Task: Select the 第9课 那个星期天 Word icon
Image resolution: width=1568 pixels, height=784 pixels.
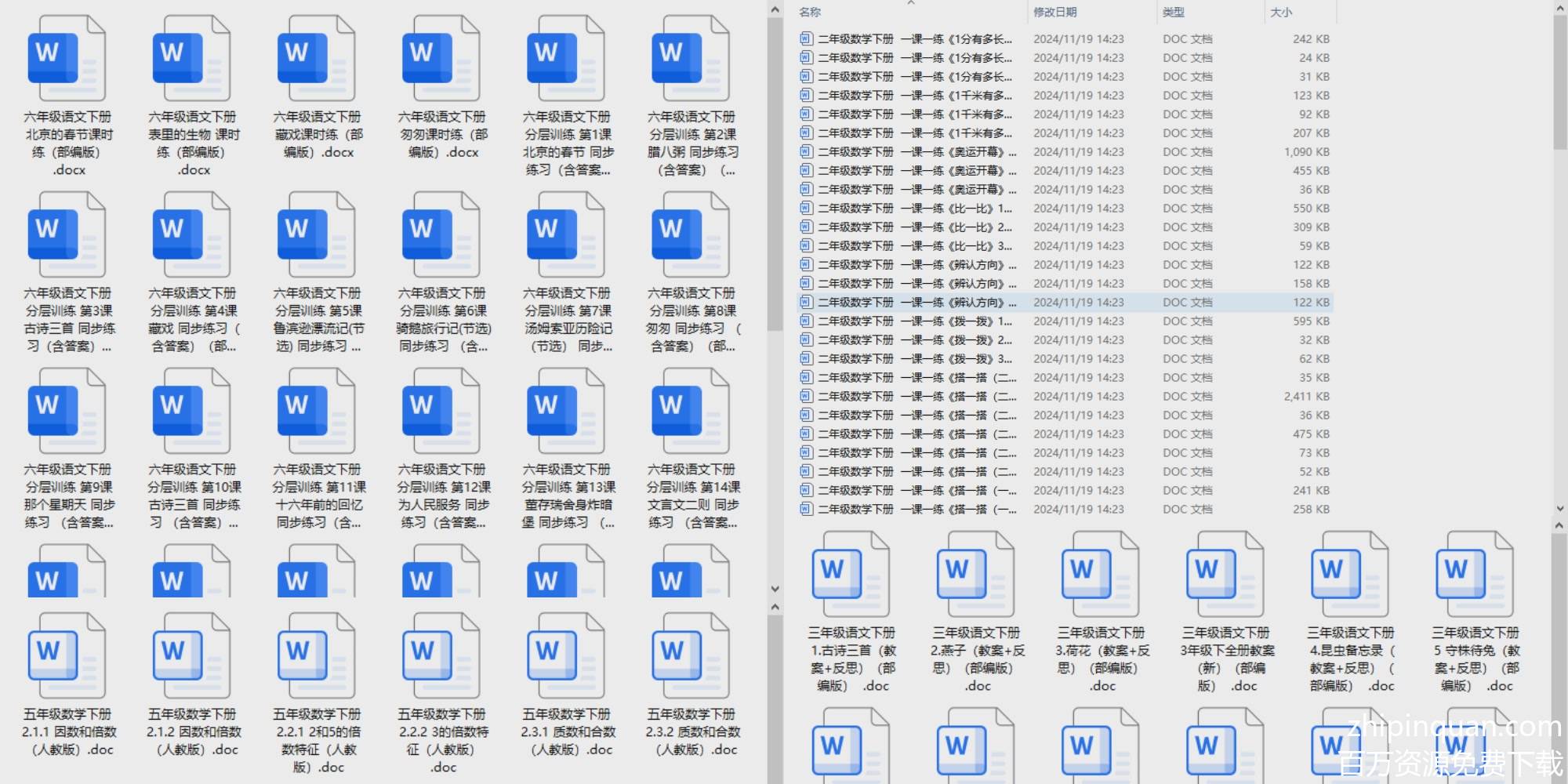Action: point(67,412)
